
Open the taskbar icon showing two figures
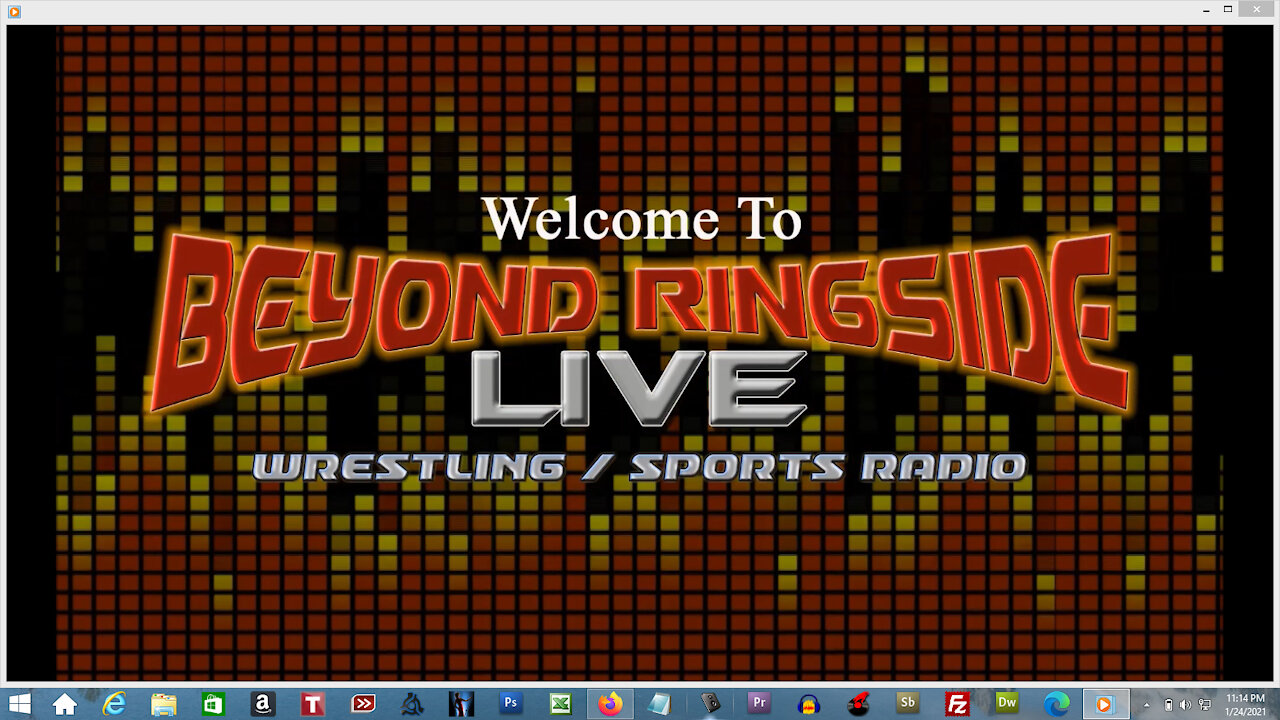[x=461, y=704]
